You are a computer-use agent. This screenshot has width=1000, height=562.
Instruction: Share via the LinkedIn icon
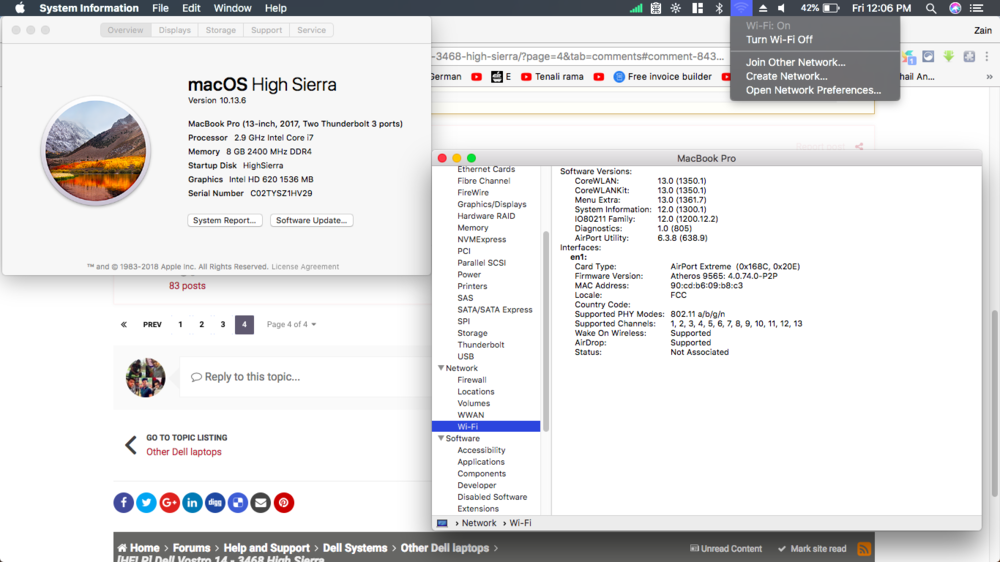[x=192, y=503]
